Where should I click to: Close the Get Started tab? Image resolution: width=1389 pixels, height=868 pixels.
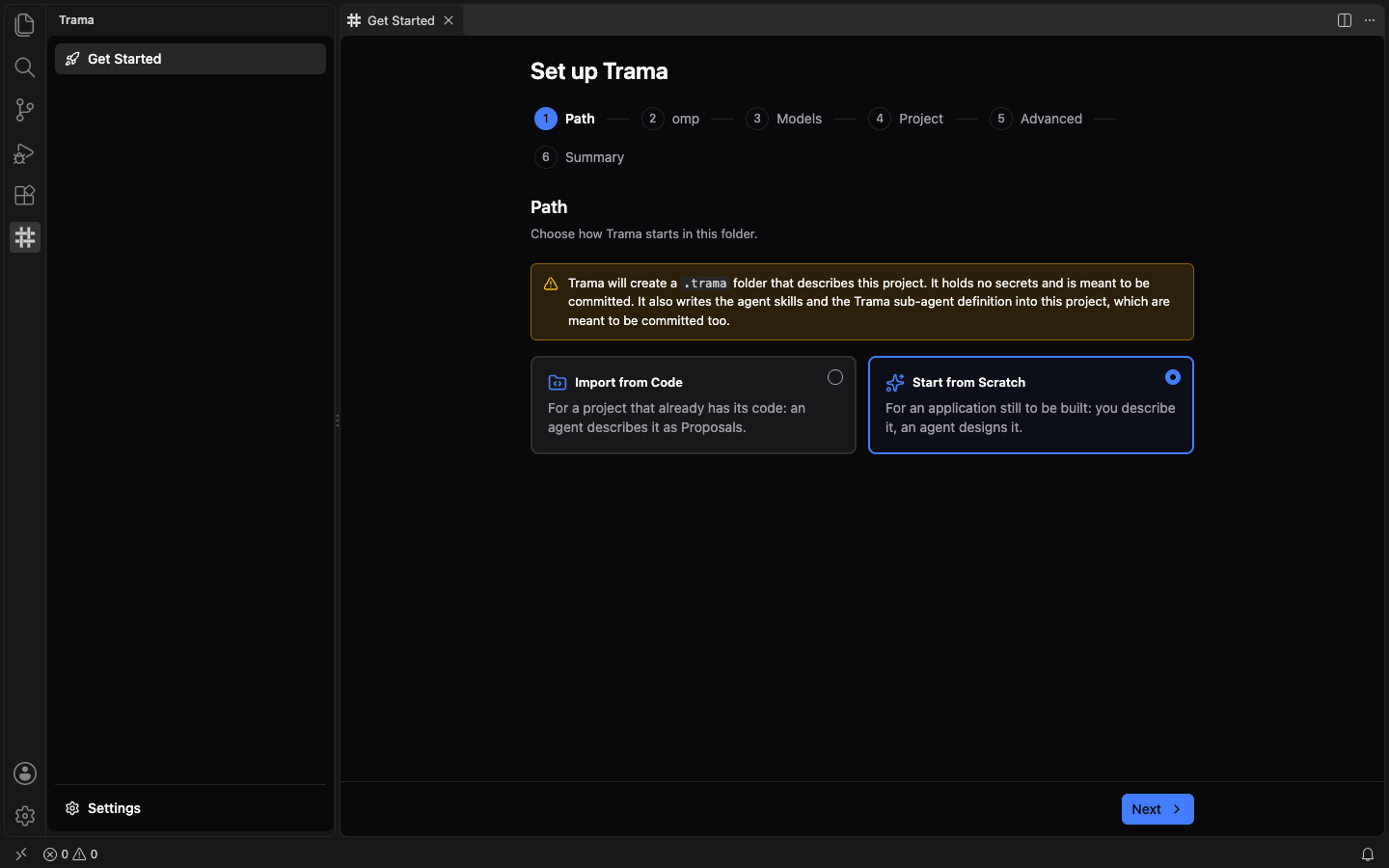449,20
